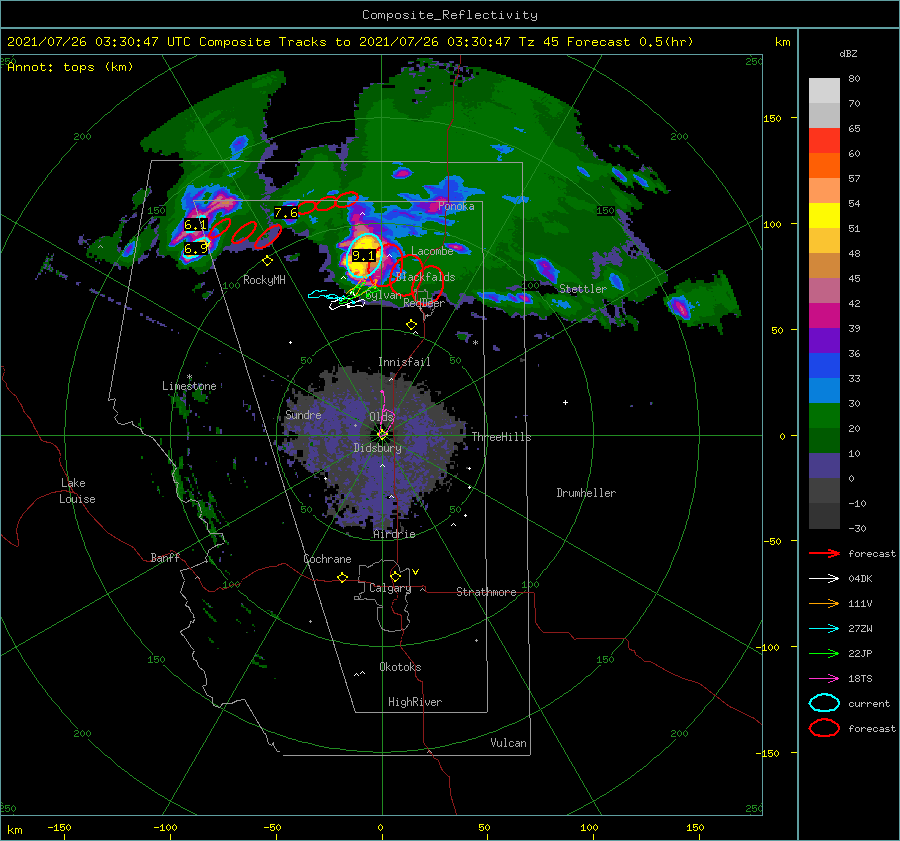The image size is (900, 841).
Task: Click the ThreeHills town label
Action: [x=501, y=437]
